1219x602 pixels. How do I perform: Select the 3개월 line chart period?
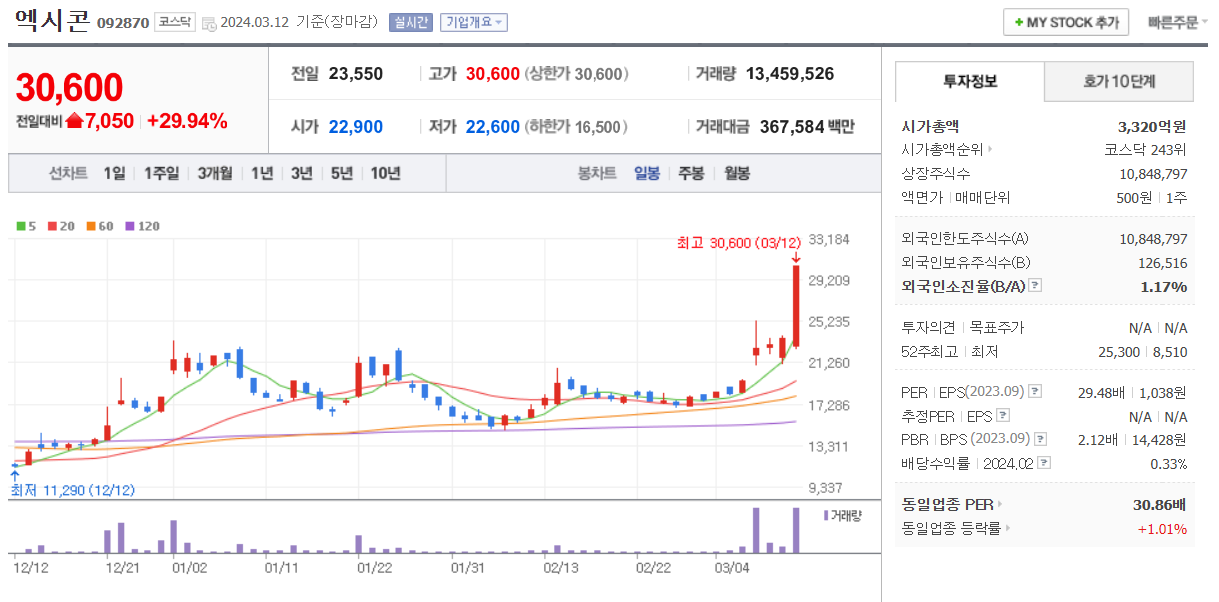(x=215, y=173)
